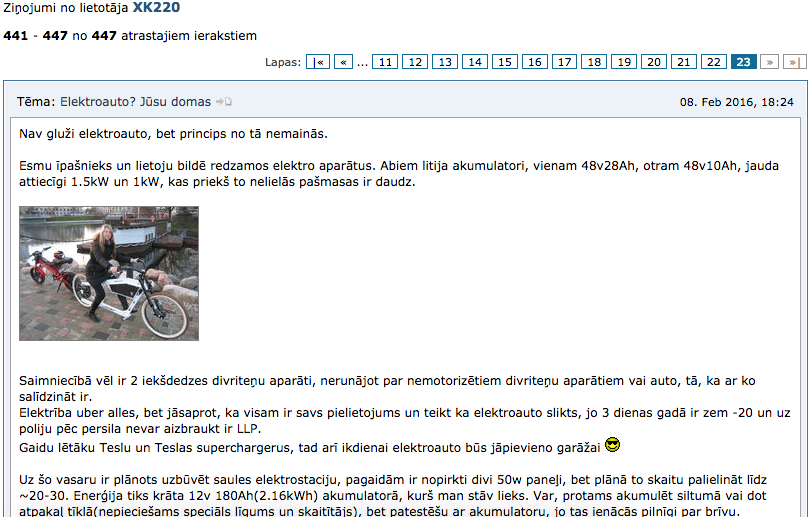Select page 16 in pagination
808x517 pixels.
pyautogui.click(x=534, y=62)
